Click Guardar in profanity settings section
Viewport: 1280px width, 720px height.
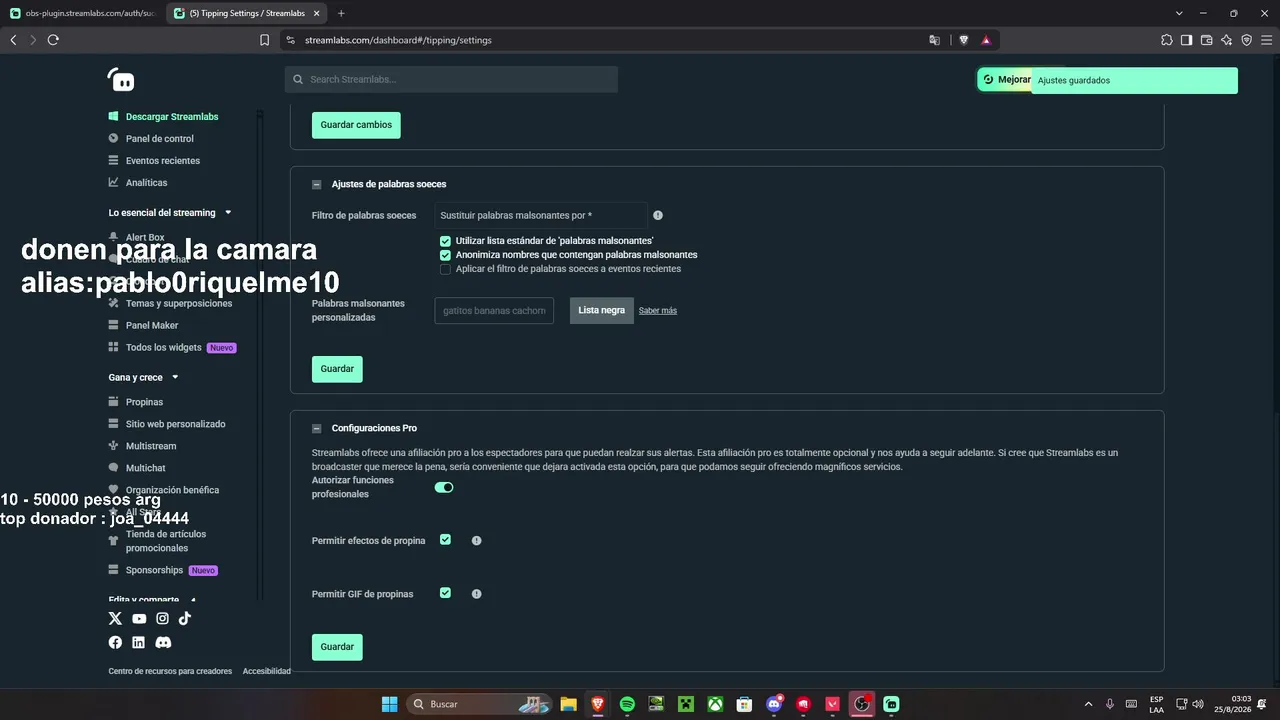click(x=337, y=369)
